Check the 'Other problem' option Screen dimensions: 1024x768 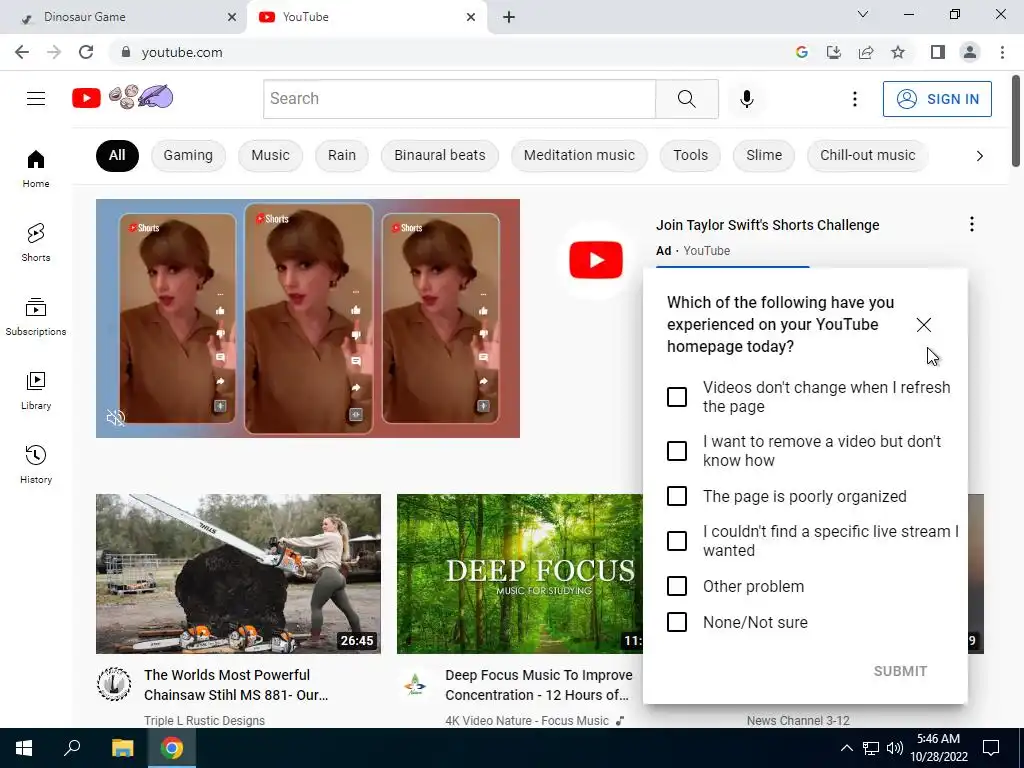click(677, 586)
